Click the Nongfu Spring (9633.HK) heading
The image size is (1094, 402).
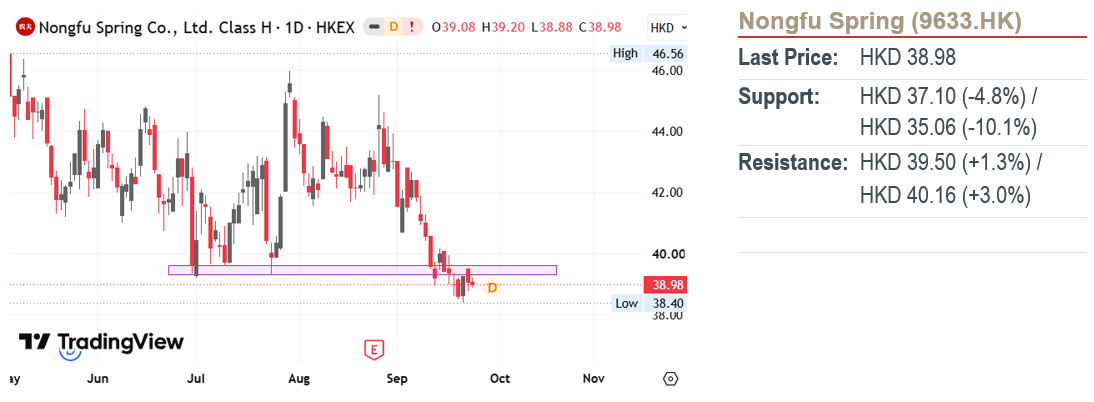(x=880, y=22)
